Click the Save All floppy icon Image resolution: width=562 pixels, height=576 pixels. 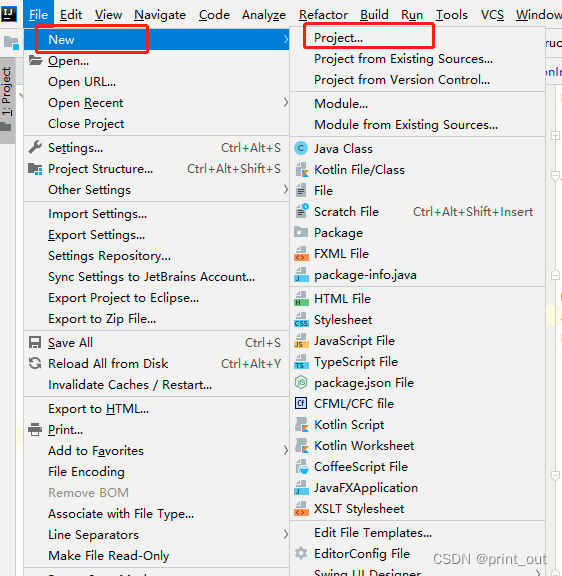coord(35,342)
